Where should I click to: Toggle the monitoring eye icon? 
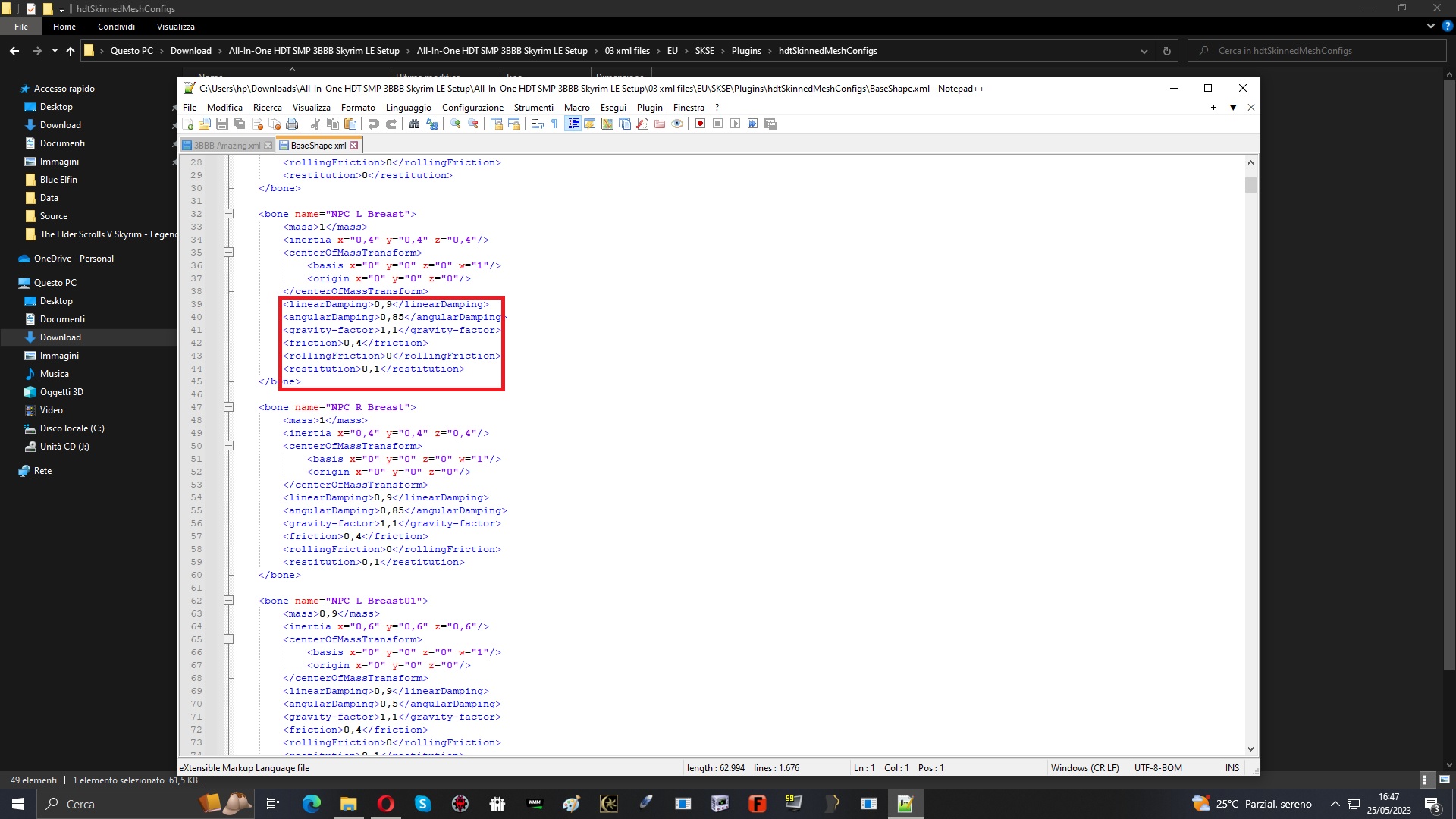click(x=677, y=124)
